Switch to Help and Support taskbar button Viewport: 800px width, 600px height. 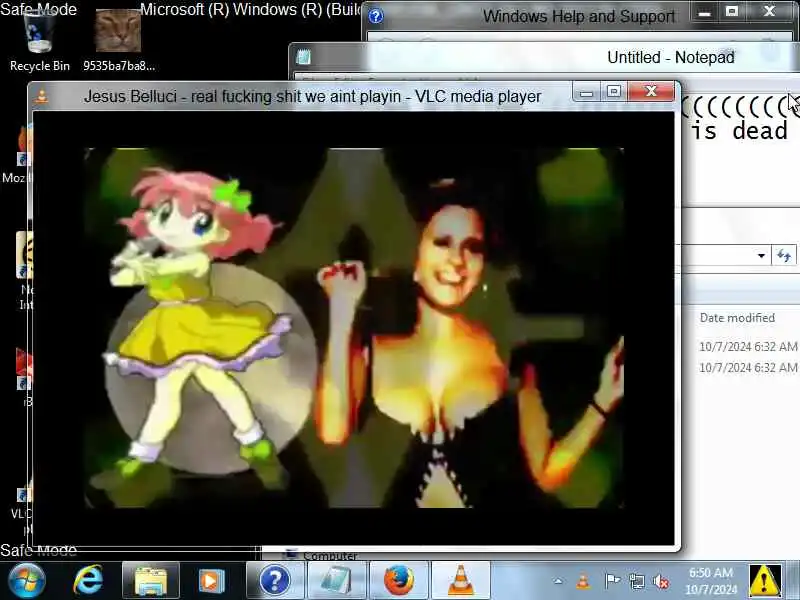[275, 581]
